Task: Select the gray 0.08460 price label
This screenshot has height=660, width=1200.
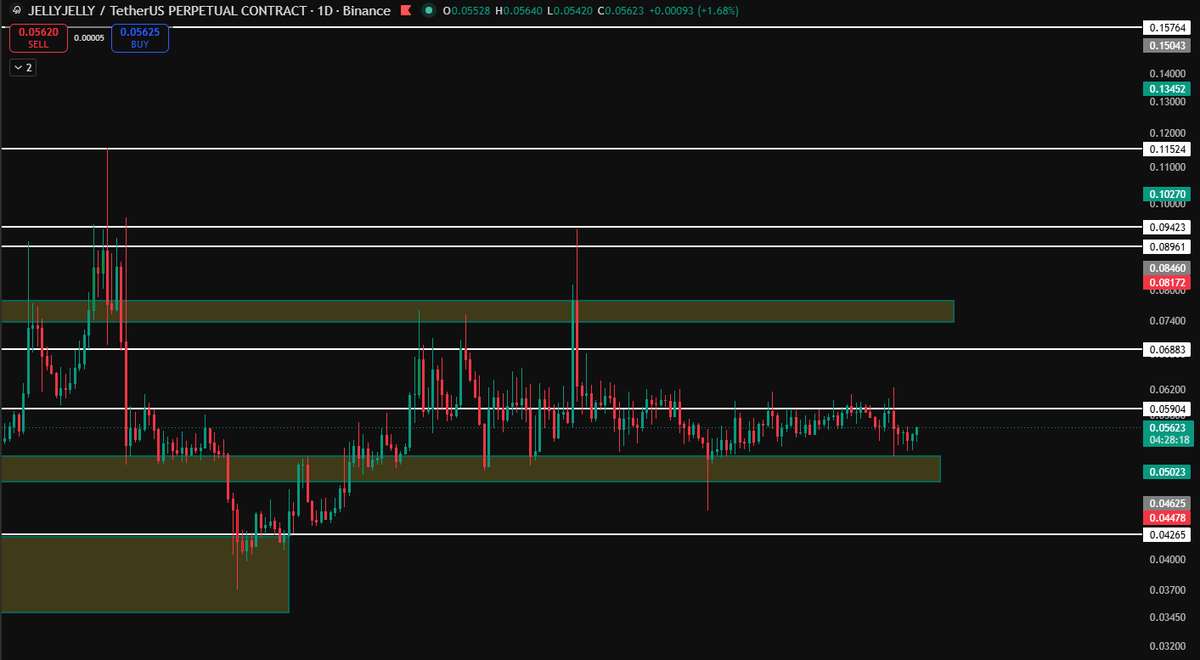Action: [x=1167, y=268]
